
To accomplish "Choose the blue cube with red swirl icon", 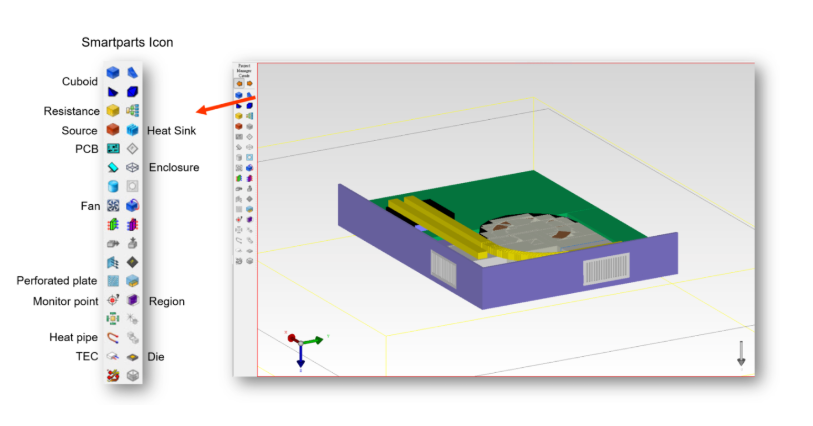I will click(x=132, y=206).
